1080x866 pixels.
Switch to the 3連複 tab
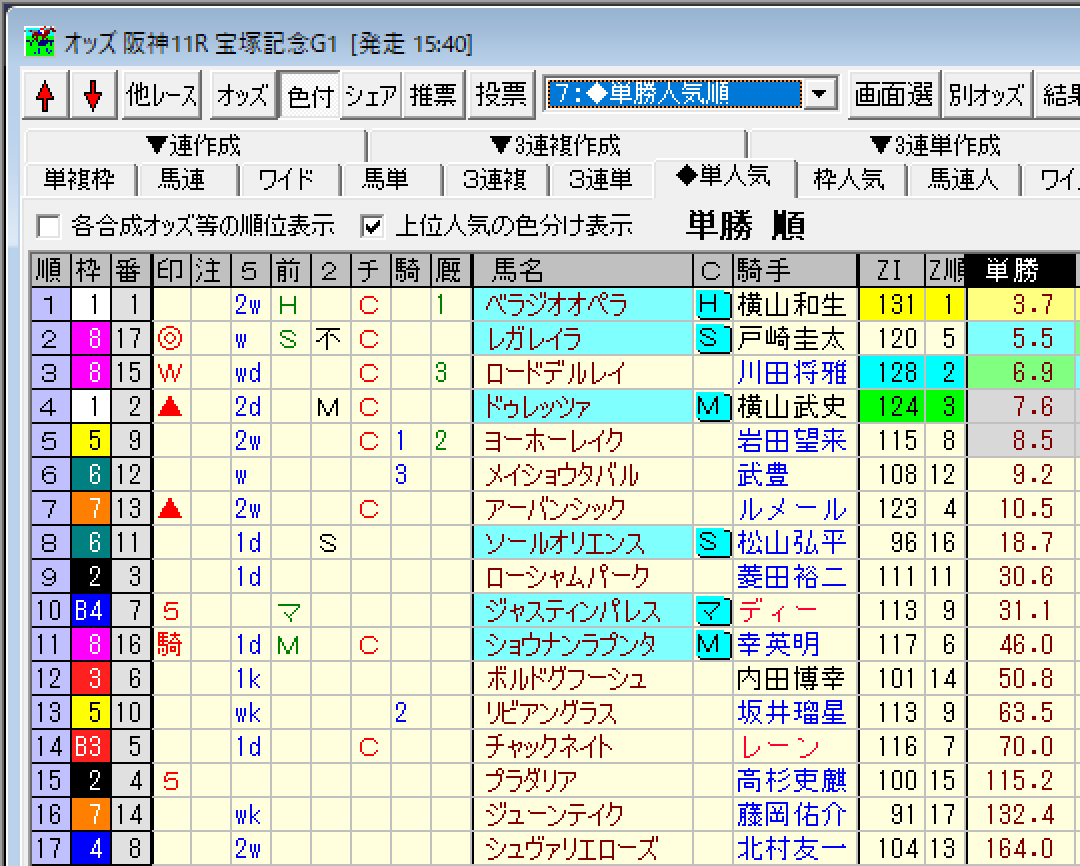tap(495, 180)
